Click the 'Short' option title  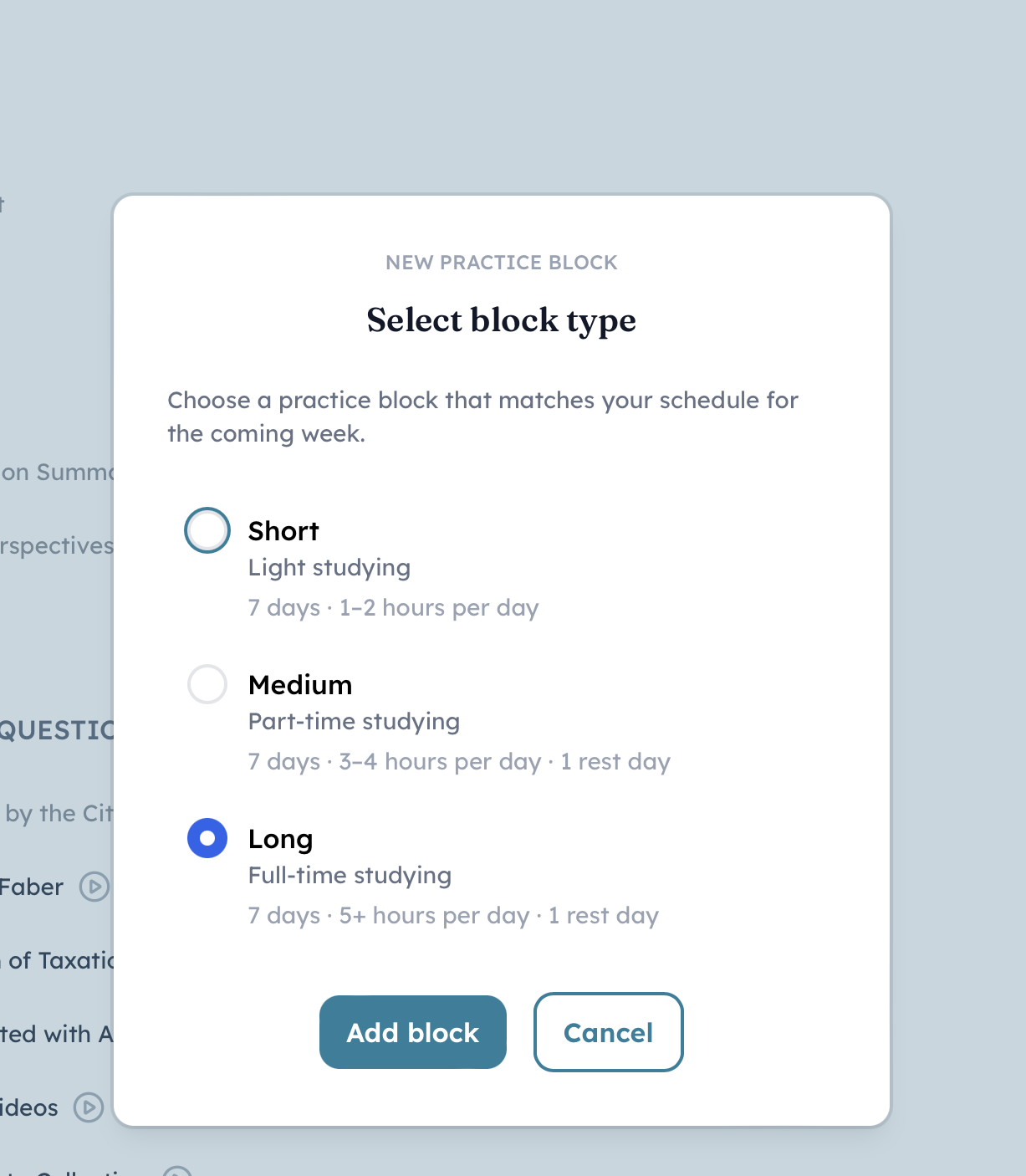click(x=283, y=531)
